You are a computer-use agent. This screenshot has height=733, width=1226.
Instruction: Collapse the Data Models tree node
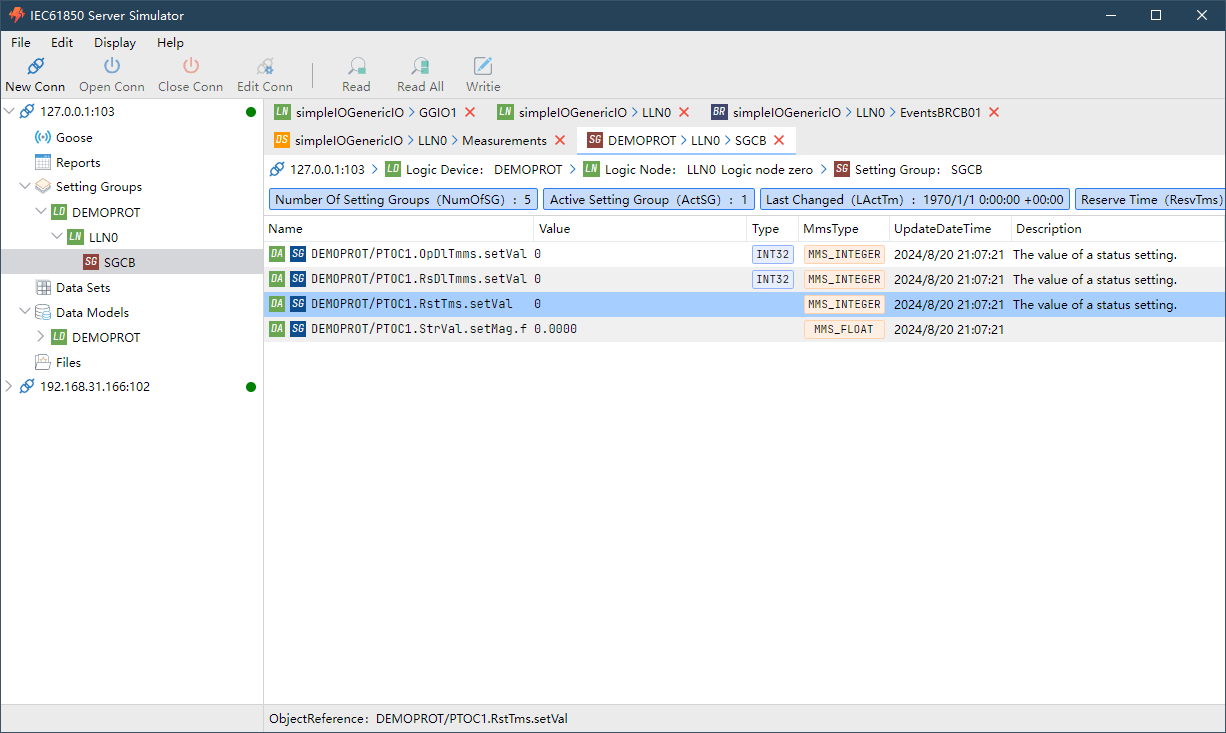pos(25,312)
